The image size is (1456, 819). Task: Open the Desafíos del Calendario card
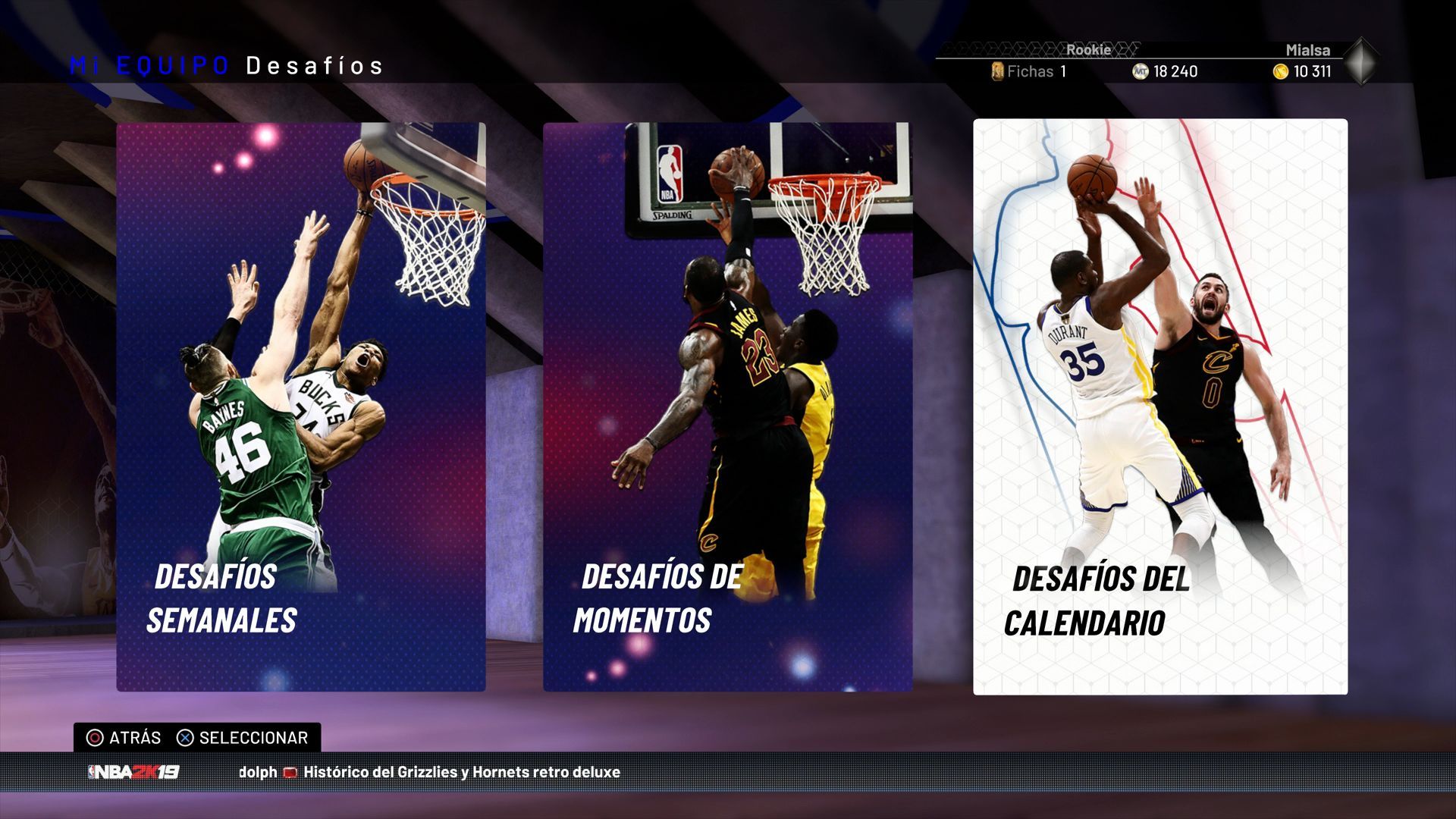(1160, 407)
